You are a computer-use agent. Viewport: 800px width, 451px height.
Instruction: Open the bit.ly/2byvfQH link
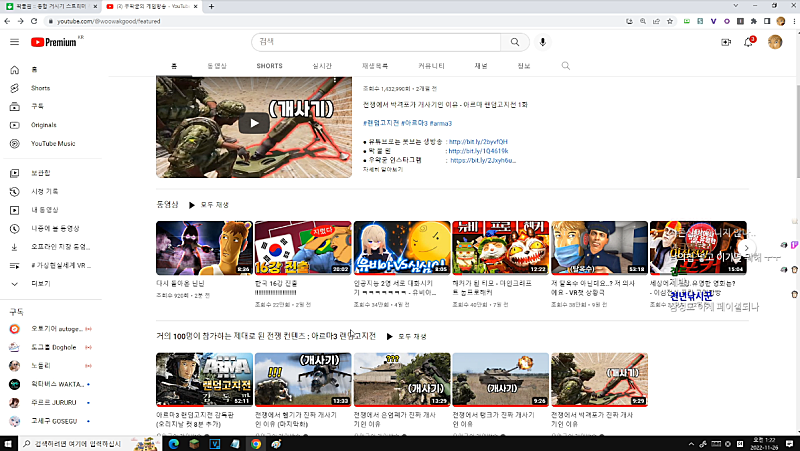[x=479, y=142]
